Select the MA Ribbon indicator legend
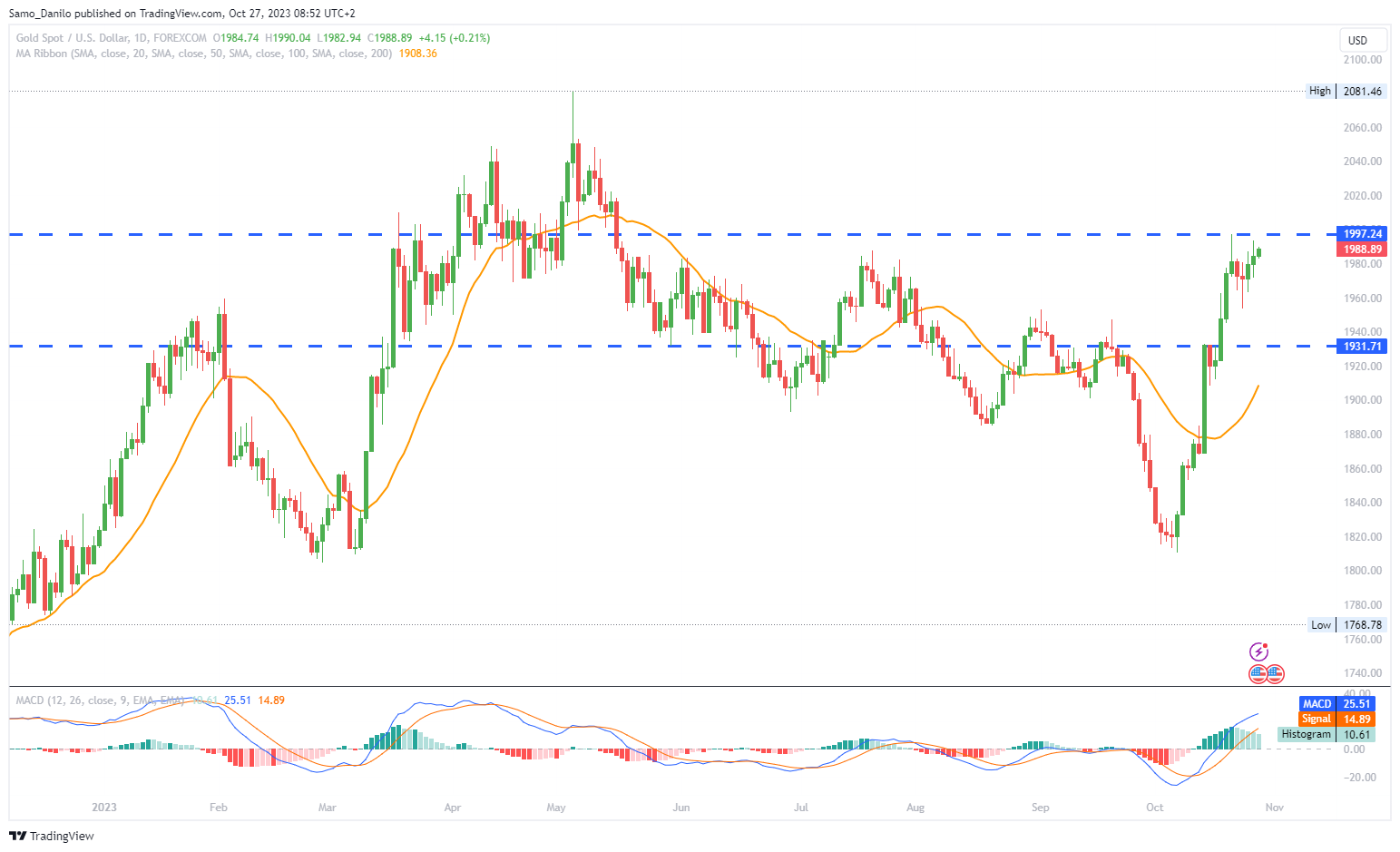Screen dimensions: 1400x852 (x=204, y=54)
